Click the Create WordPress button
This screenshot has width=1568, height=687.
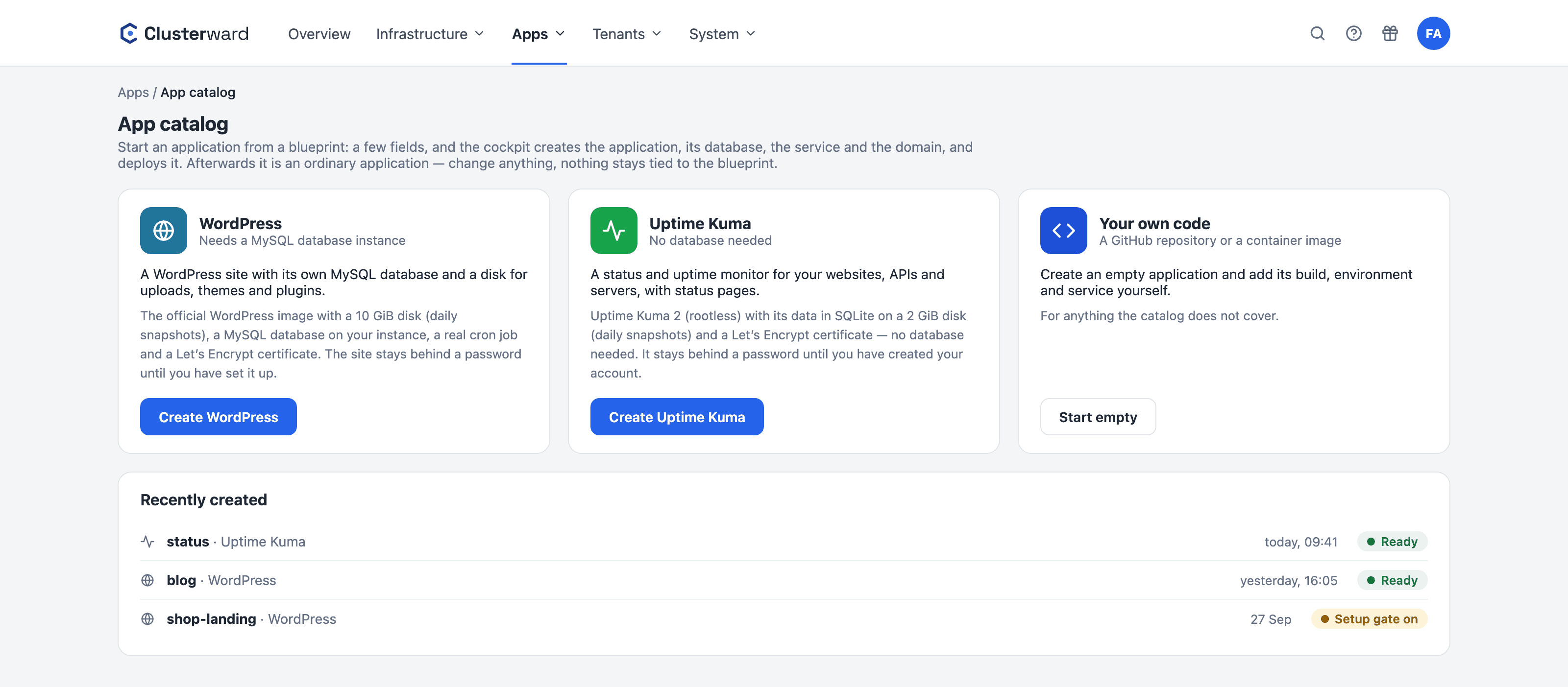(x=219, y=417)
